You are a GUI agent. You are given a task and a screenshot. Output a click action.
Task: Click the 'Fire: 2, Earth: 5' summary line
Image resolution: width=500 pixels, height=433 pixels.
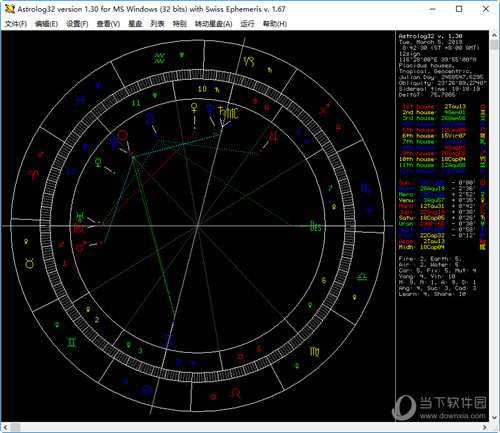click(430, 259)
